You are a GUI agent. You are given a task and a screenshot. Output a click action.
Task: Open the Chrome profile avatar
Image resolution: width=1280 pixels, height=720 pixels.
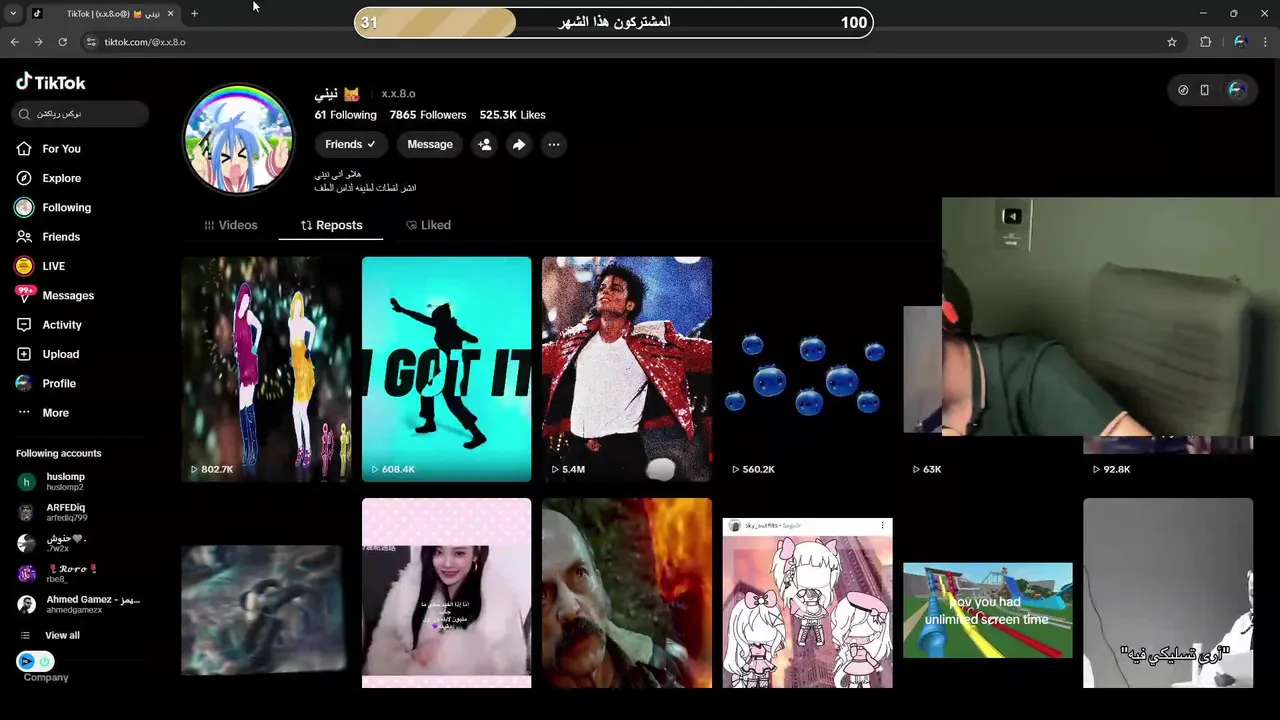tap(1240, 42)
